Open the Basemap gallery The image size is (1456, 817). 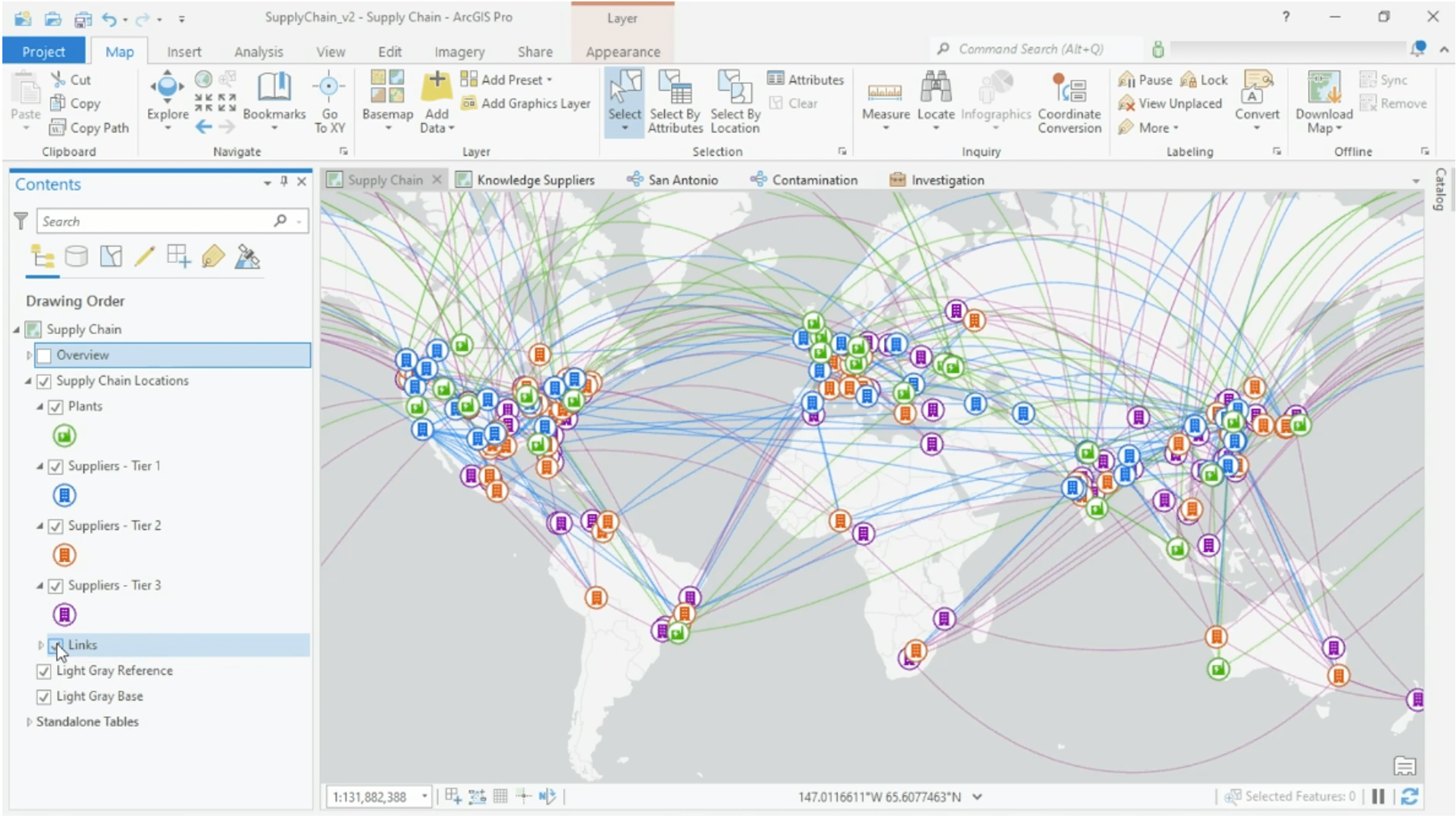388,102
